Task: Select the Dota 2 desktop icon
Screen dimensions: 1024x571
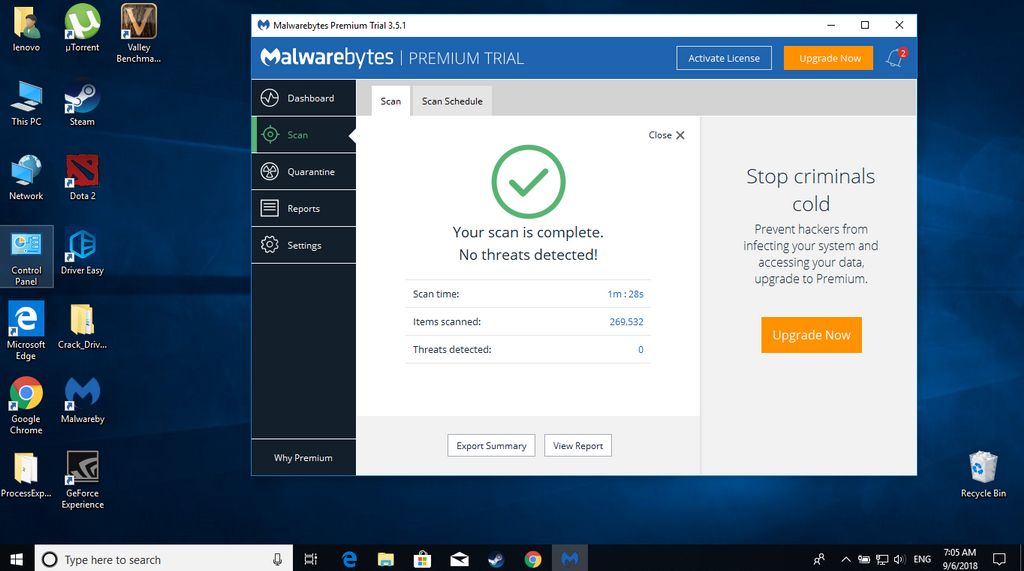Action: (82, 178)
